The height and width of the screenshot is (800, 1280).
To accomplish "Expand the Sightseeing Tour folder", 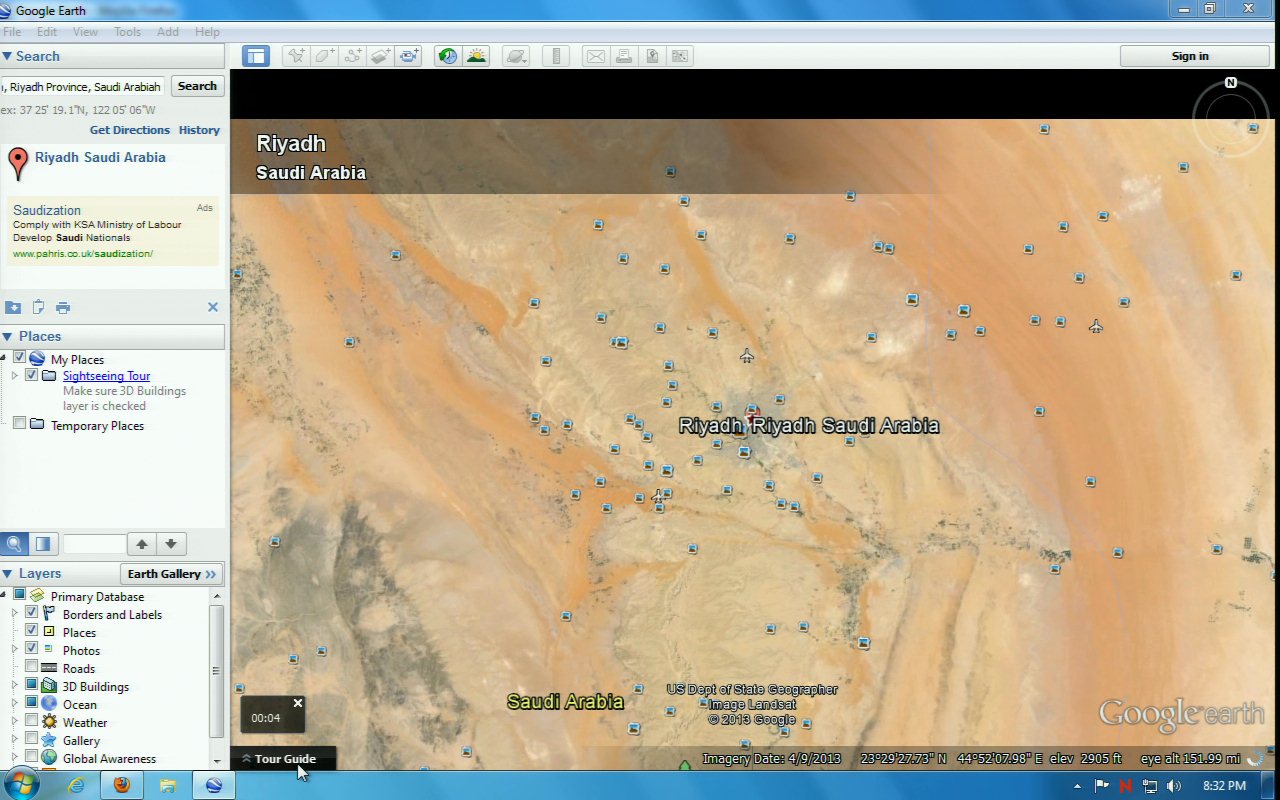I will pyautogui.click(x=15, y=376).
